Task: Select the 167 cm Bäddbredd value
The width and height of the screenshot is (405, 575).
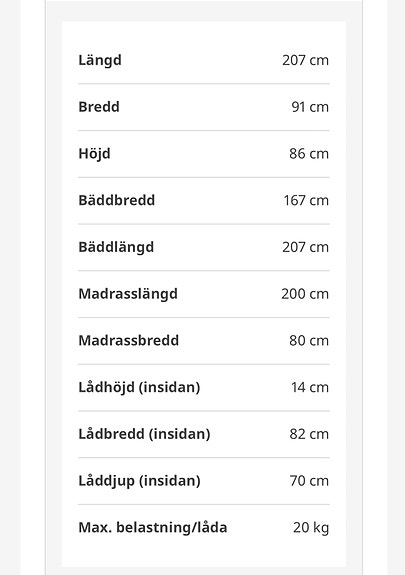Action: (x=306, y=200)
